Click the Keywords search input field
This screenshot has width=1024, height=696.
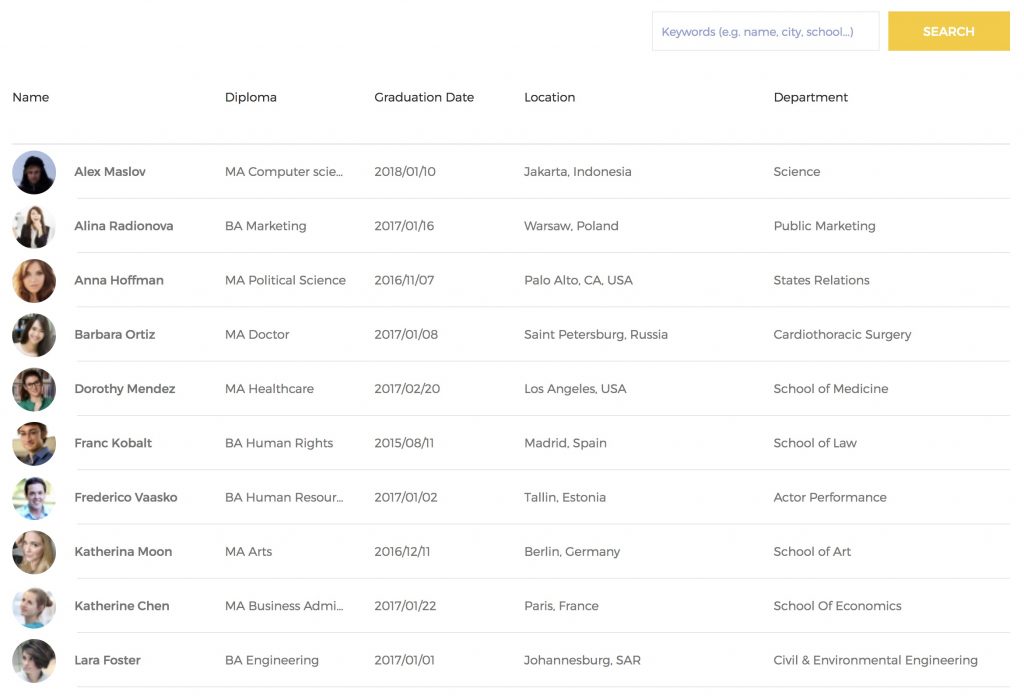click(765, 31)
